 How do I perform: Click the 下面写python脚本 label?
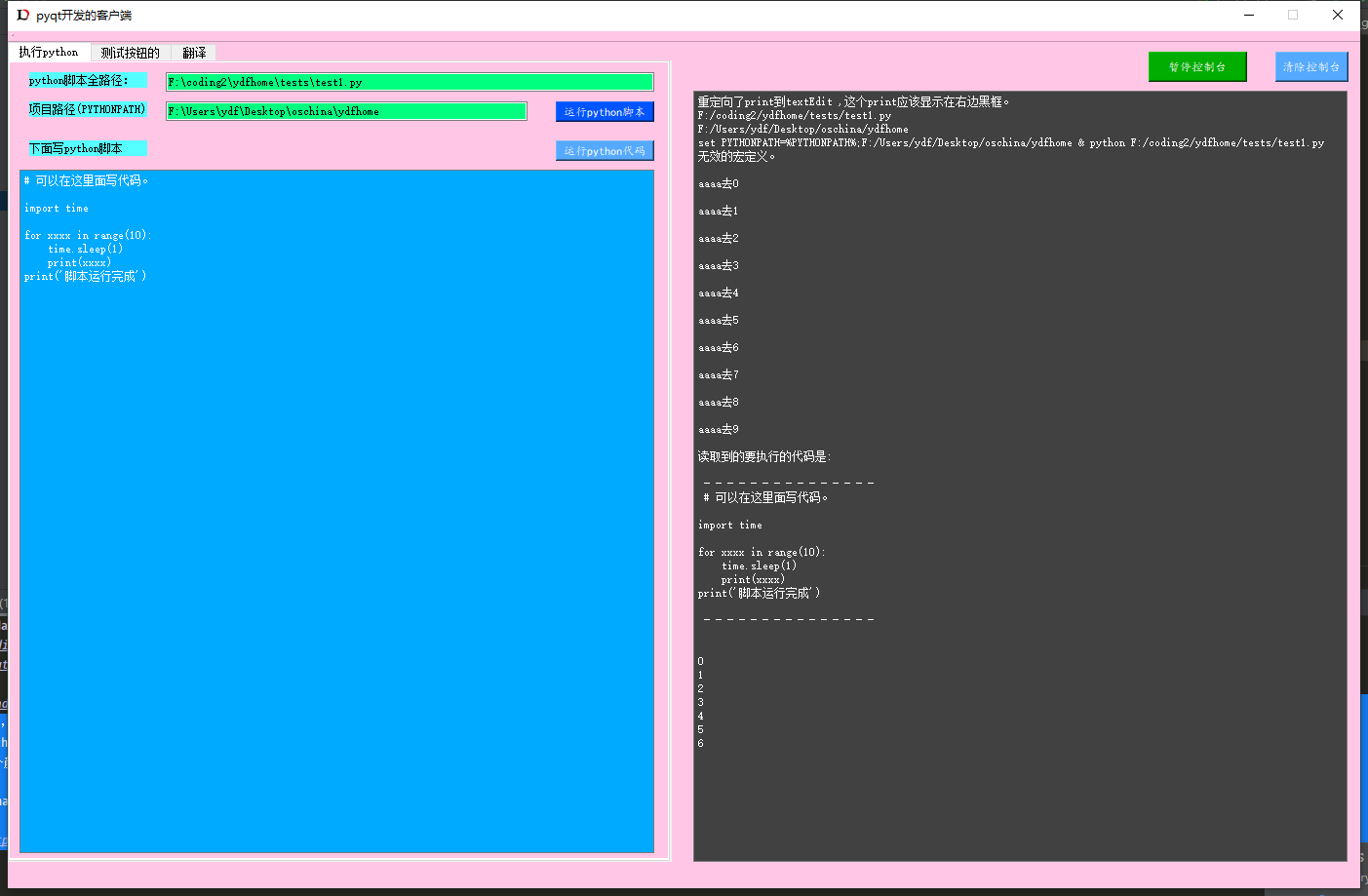[88, 148]
